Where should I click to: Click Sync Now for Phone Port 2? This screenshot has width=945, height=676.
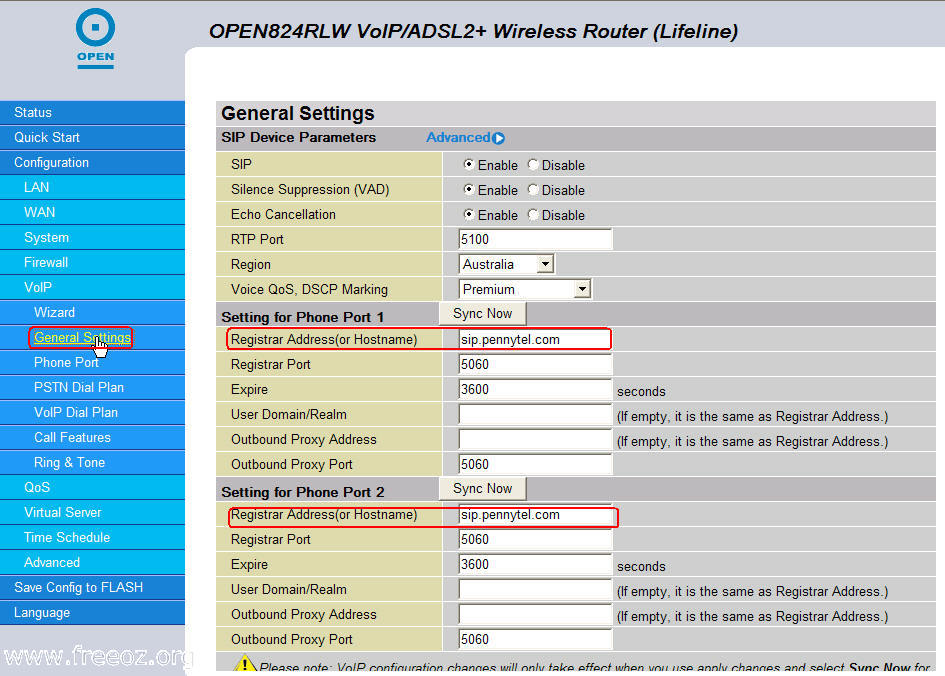point(482,488)
